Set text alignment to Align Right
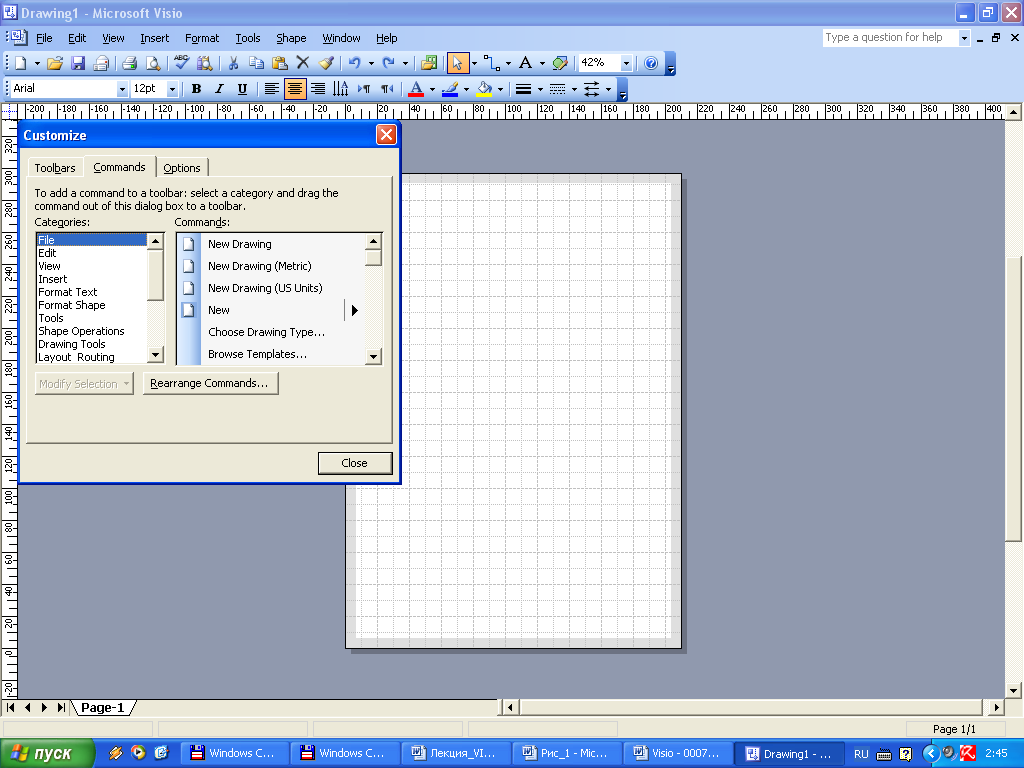 pyautogui.click(x=318, y=89)
